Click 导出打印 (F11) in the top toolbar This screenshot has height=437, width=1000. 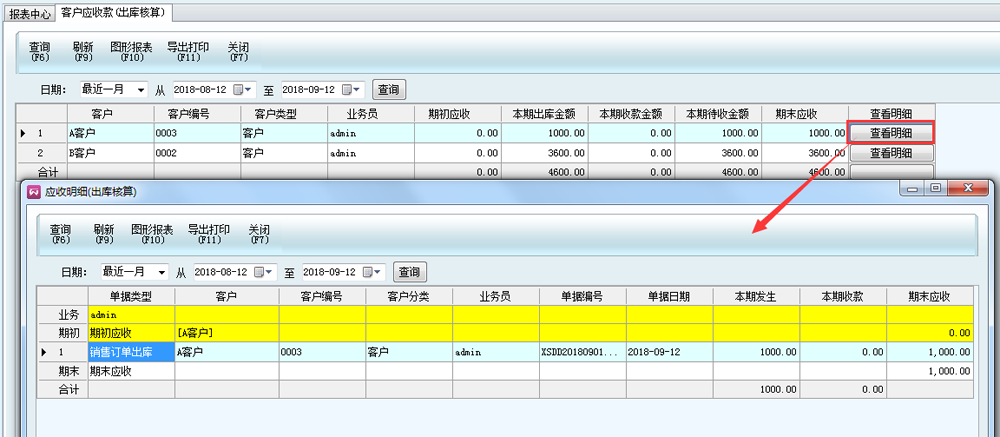tap(188, 52)
